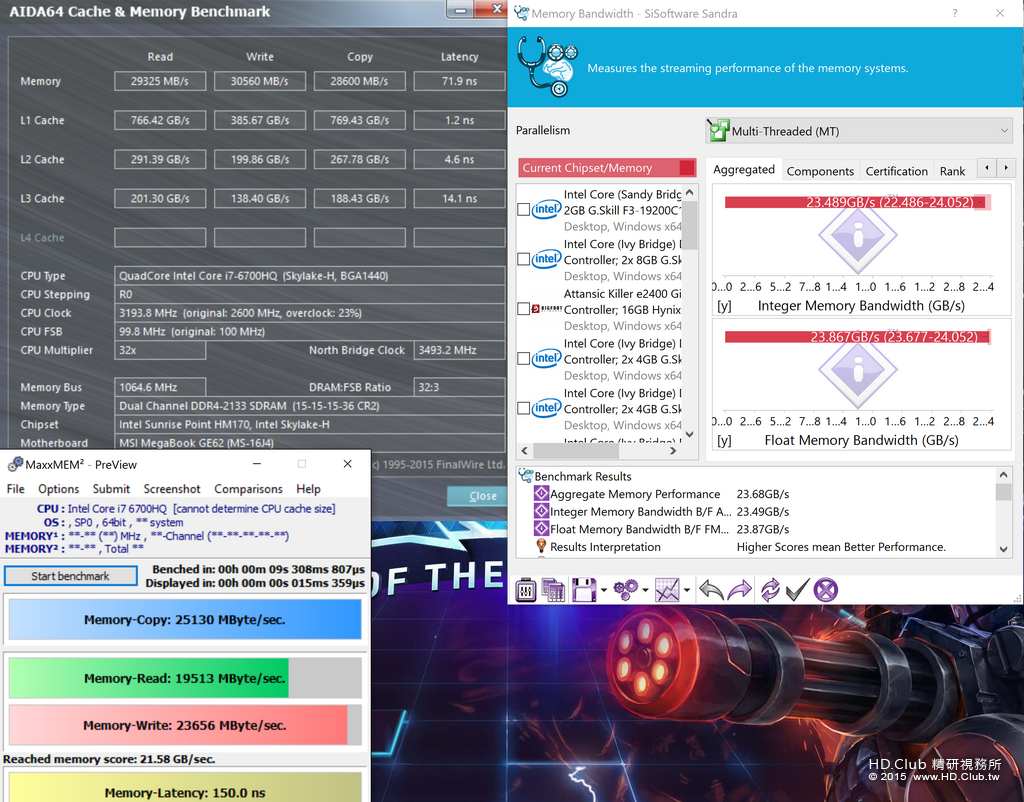1024x802 pixels.
Task: Click the floppy disk save icon
Action: click(x=584, y=590)
